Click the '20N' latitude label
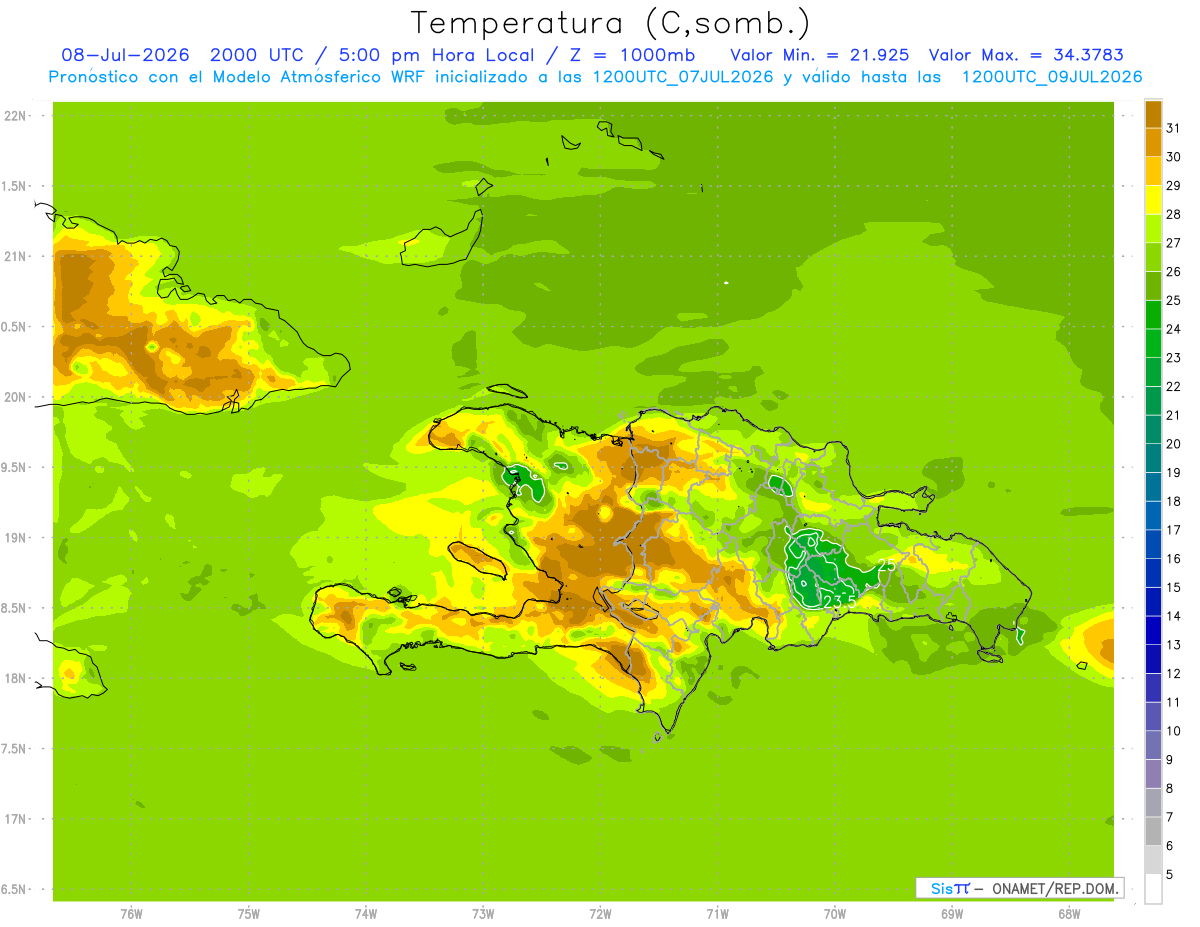This screenshot has width=1200, height=927. 16,397
